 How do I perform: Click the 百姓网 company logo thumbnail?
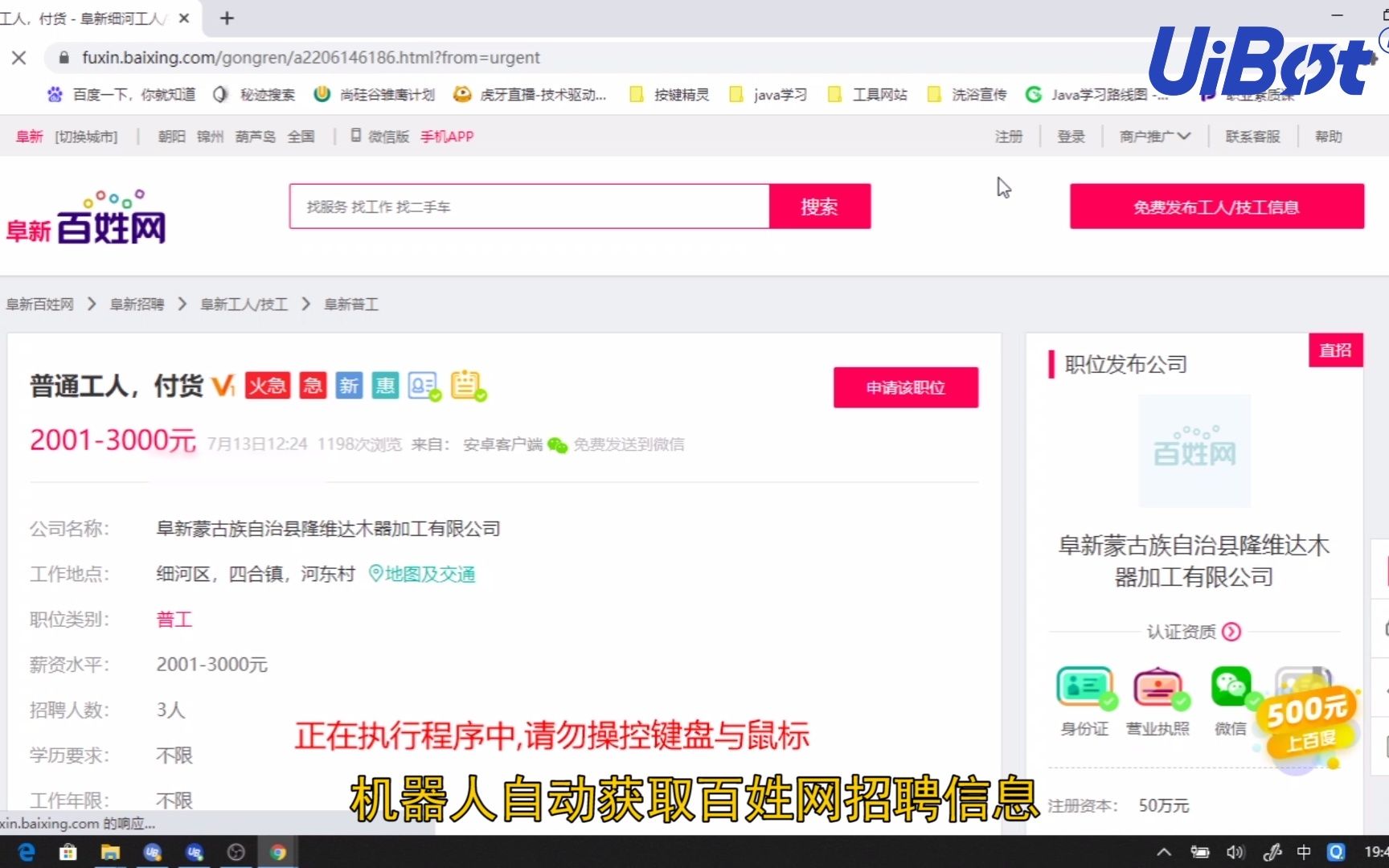point(1194,451)
